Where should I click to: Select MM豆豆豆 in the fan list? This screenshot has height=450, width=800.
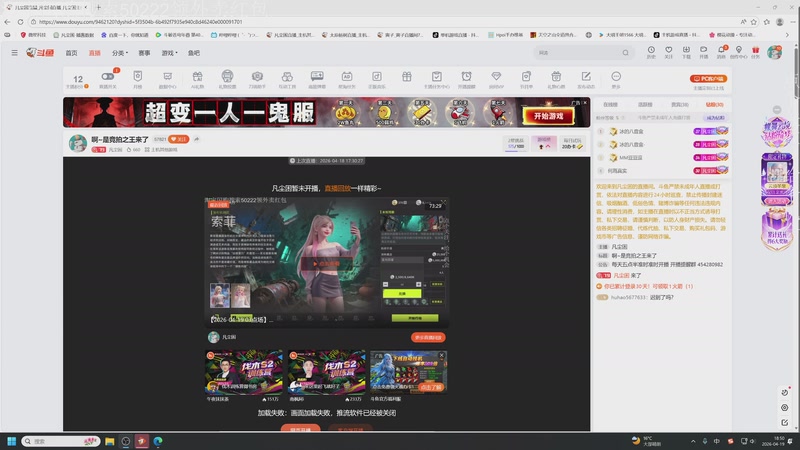point(631,158)
